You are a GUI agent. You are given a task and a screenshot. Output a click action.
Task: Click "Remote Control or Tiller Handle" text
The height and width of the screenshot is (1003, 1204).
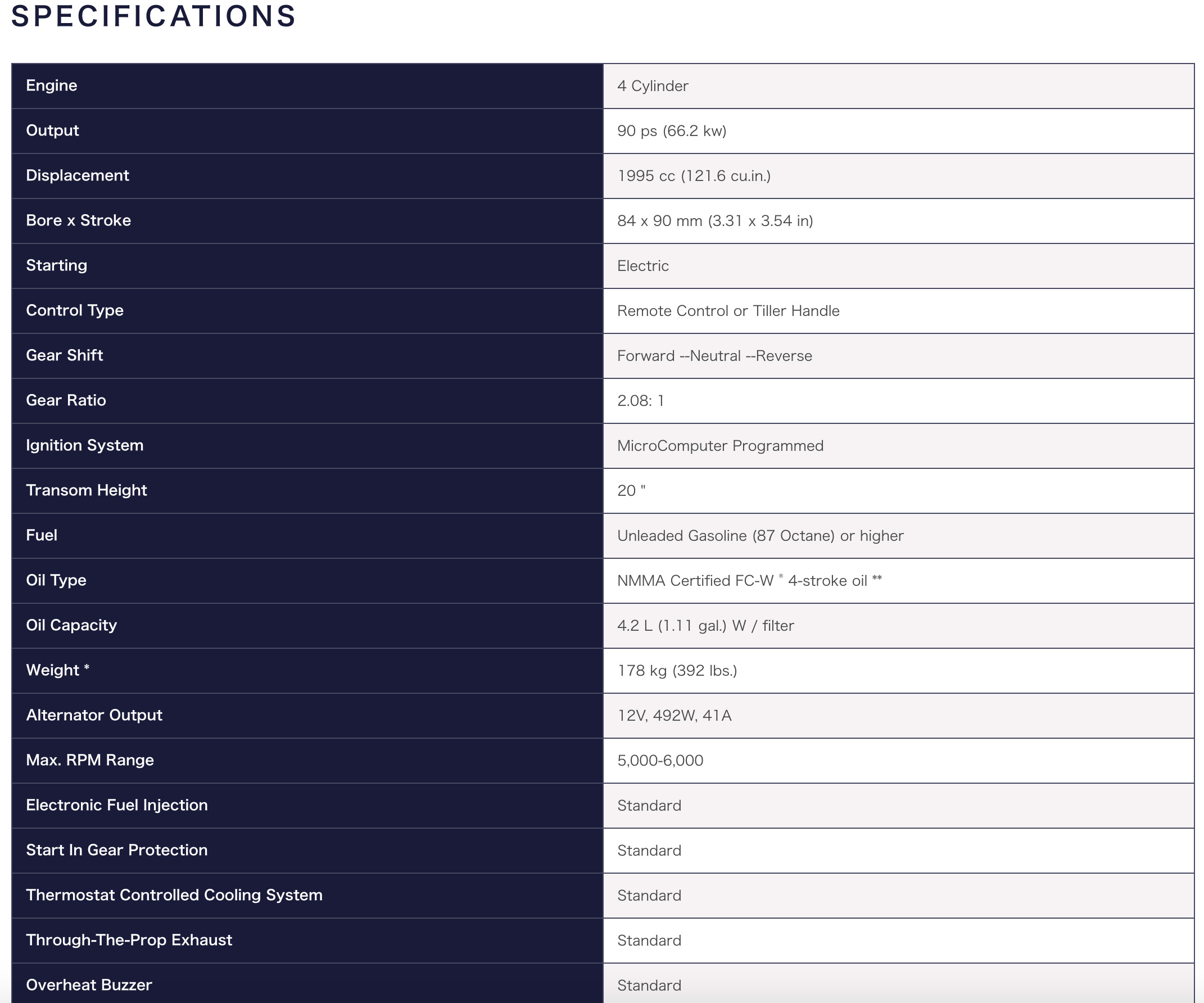click(x=728, y=311)
